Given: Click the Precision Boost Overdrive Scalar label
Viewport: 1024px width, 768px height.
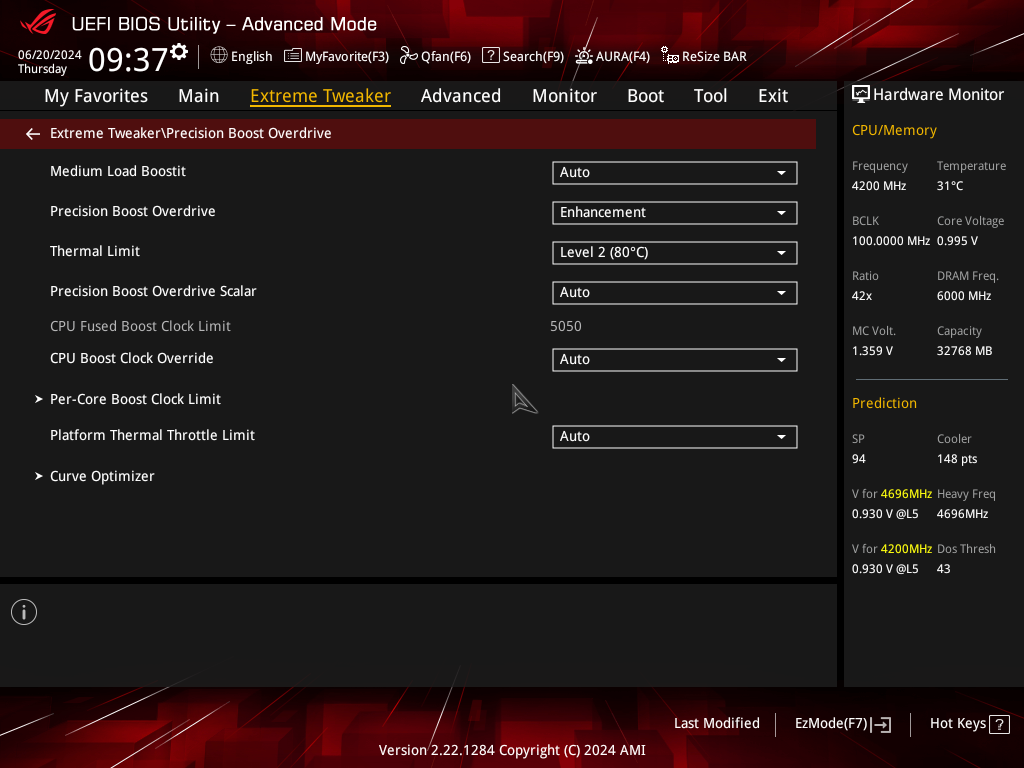Looking at the screenshot, I should [x=153, y=291].
